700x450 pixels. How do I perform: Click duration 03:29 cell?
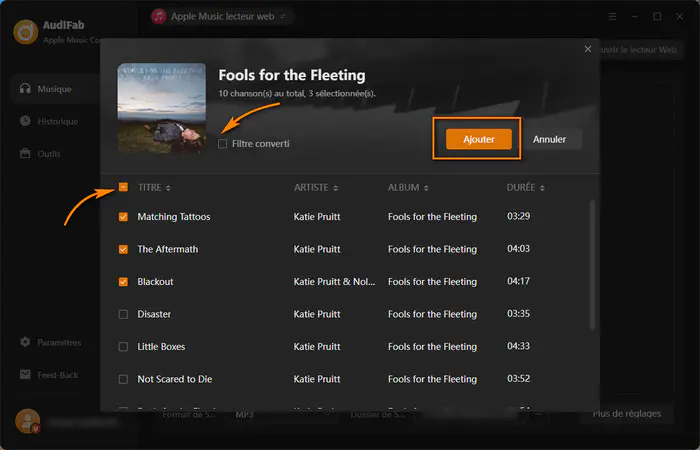[518, 217]
